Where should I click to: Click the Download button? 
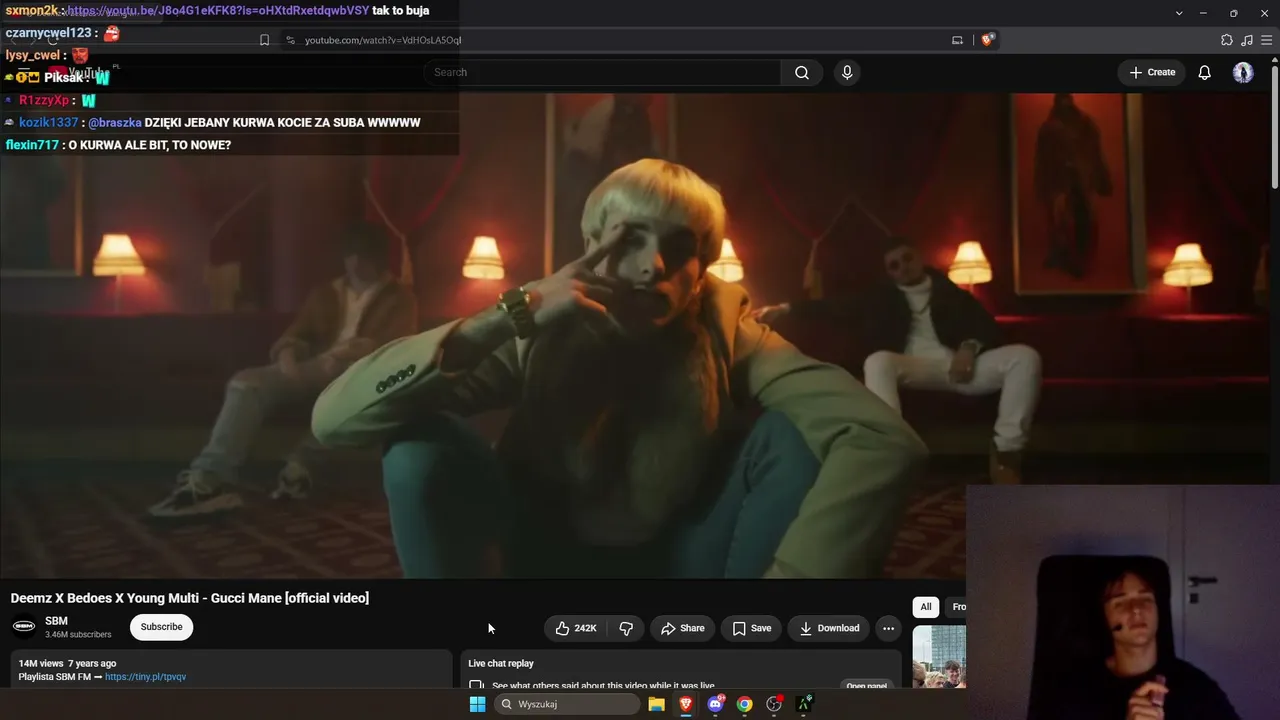[829, 628]
